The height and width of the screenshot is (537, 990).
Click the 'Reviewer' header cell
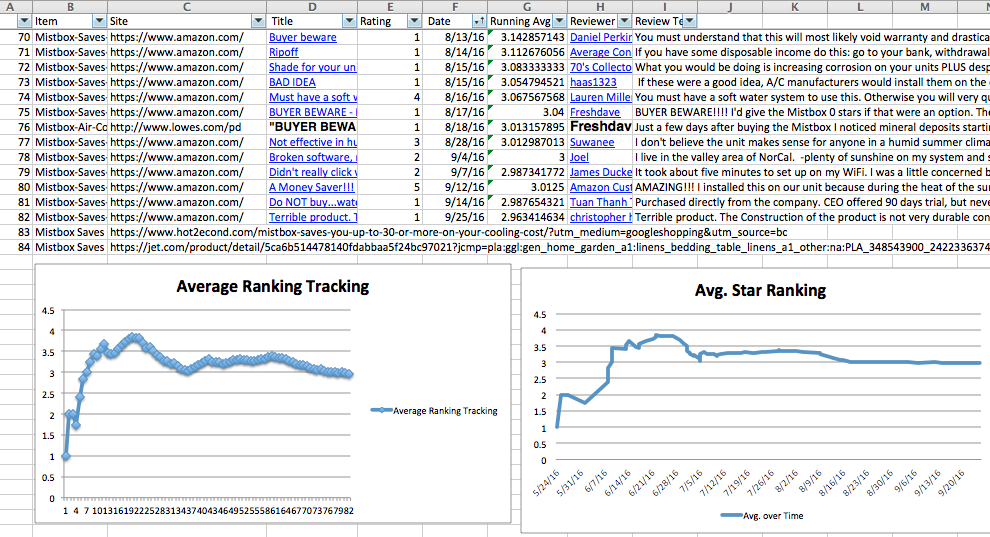(600, 21)
